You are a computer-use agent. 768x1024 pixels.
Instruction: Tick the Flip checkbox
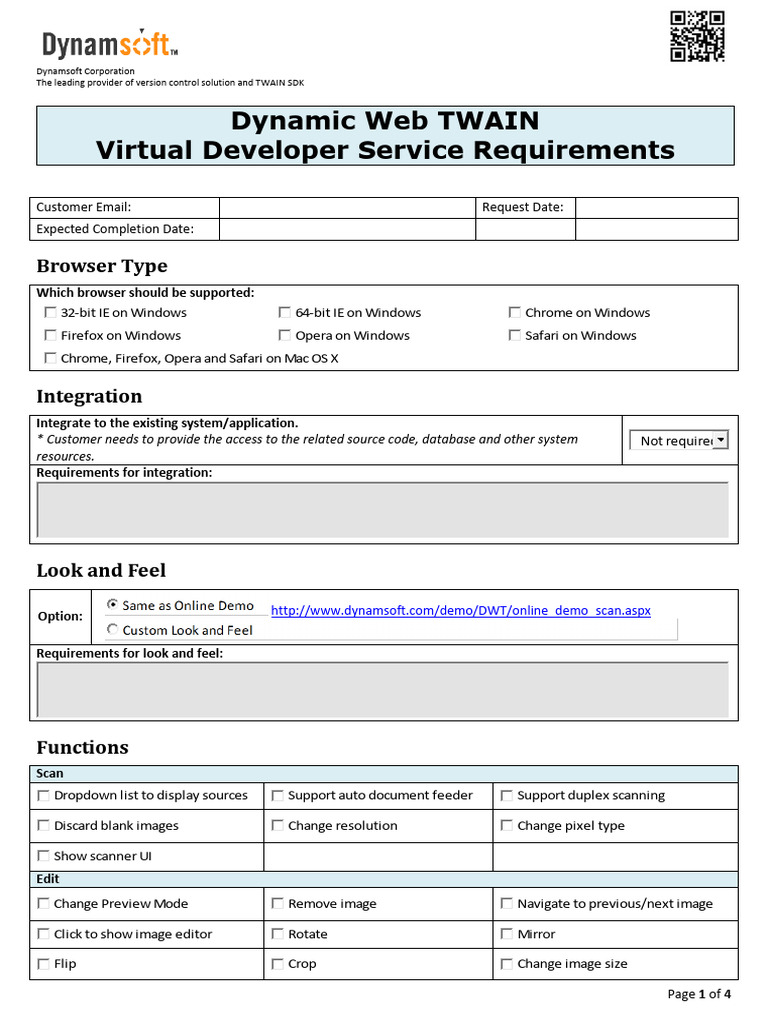coord(44,964)
